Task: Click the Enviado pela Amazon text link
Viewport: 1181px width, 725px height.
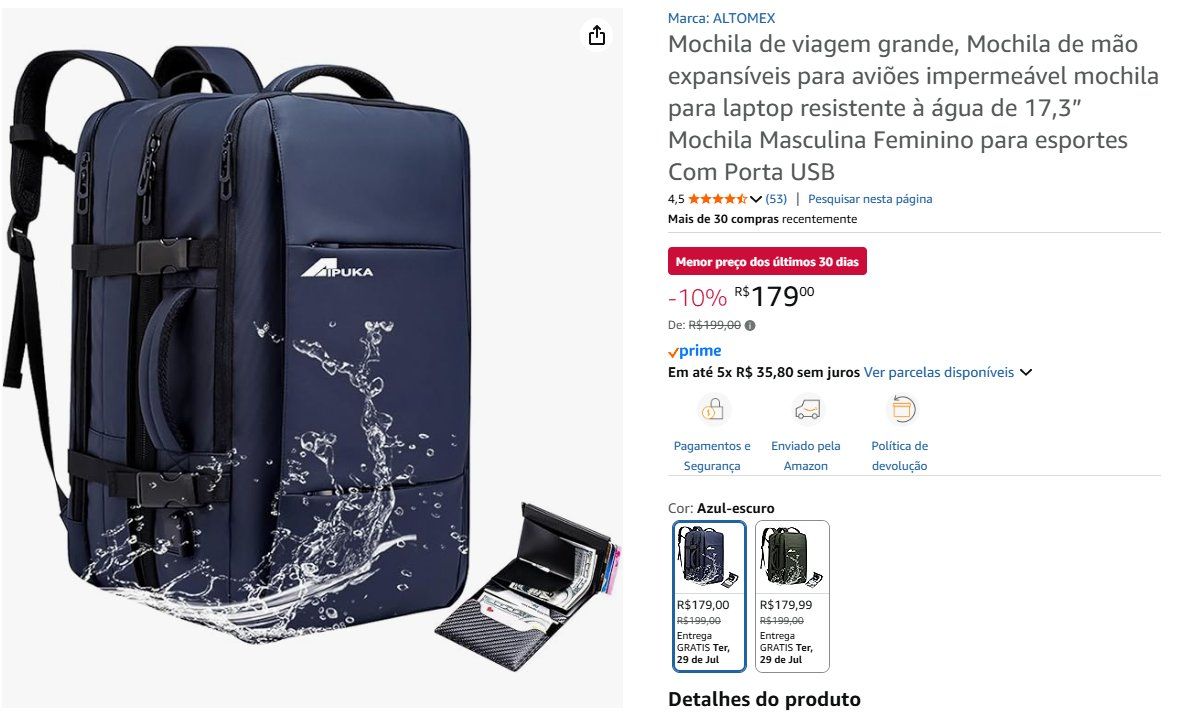Action: click(x=805, y=455)
